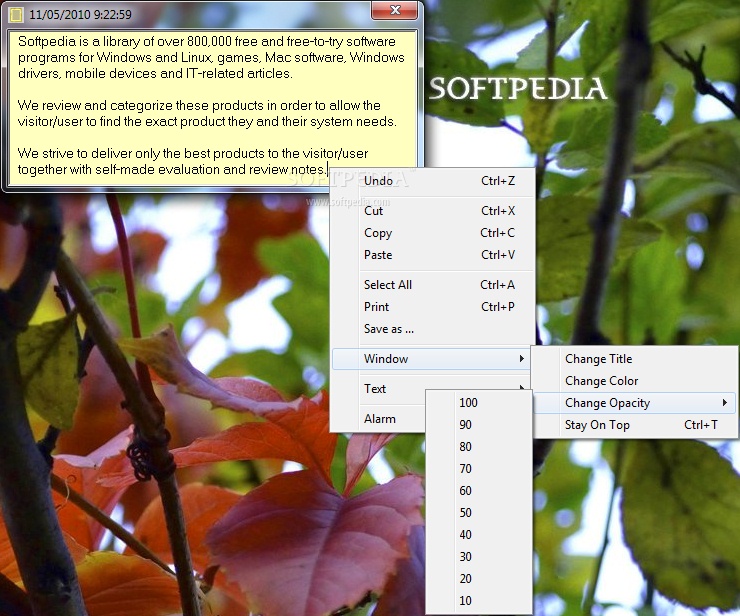Choose Cut from the context menu
740x616 pixels.
coord(432,211)
